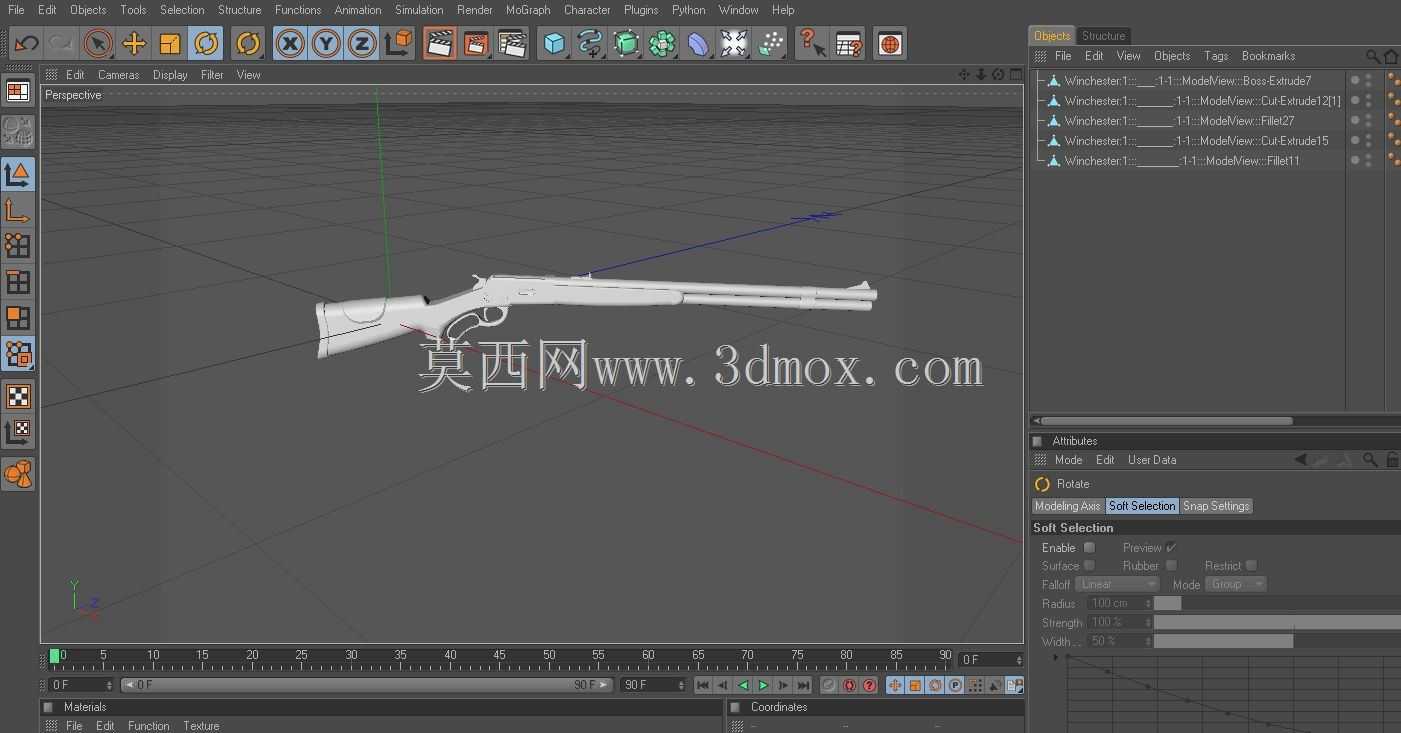This screenshot has height=733, width=1401.
Task: Open the Falloff Linear dropdown
Action: pyautogui.click(x=1117, y=584)
